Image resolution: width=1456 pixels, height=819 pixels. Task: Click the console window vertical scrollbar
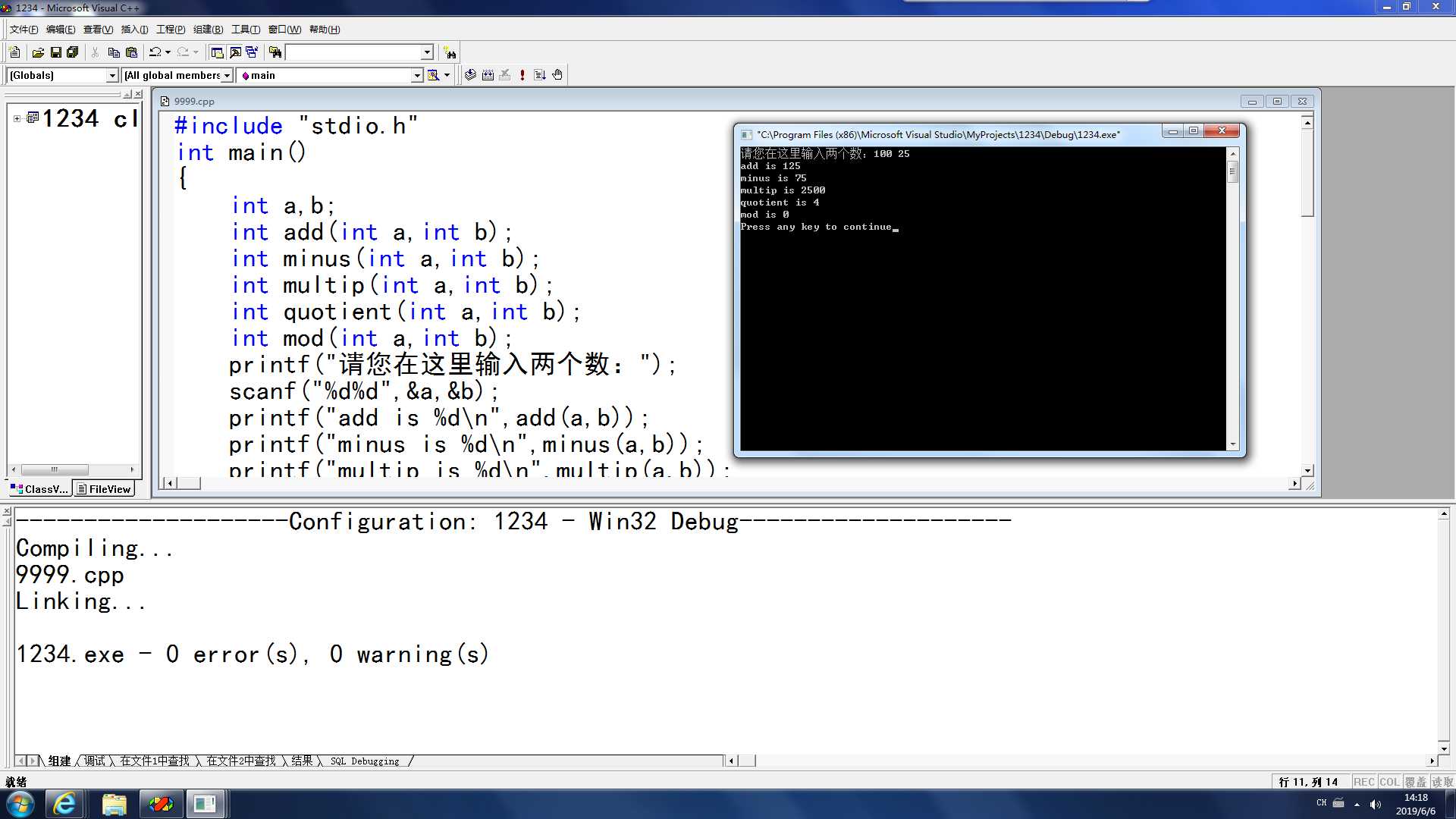[1232, 303]
